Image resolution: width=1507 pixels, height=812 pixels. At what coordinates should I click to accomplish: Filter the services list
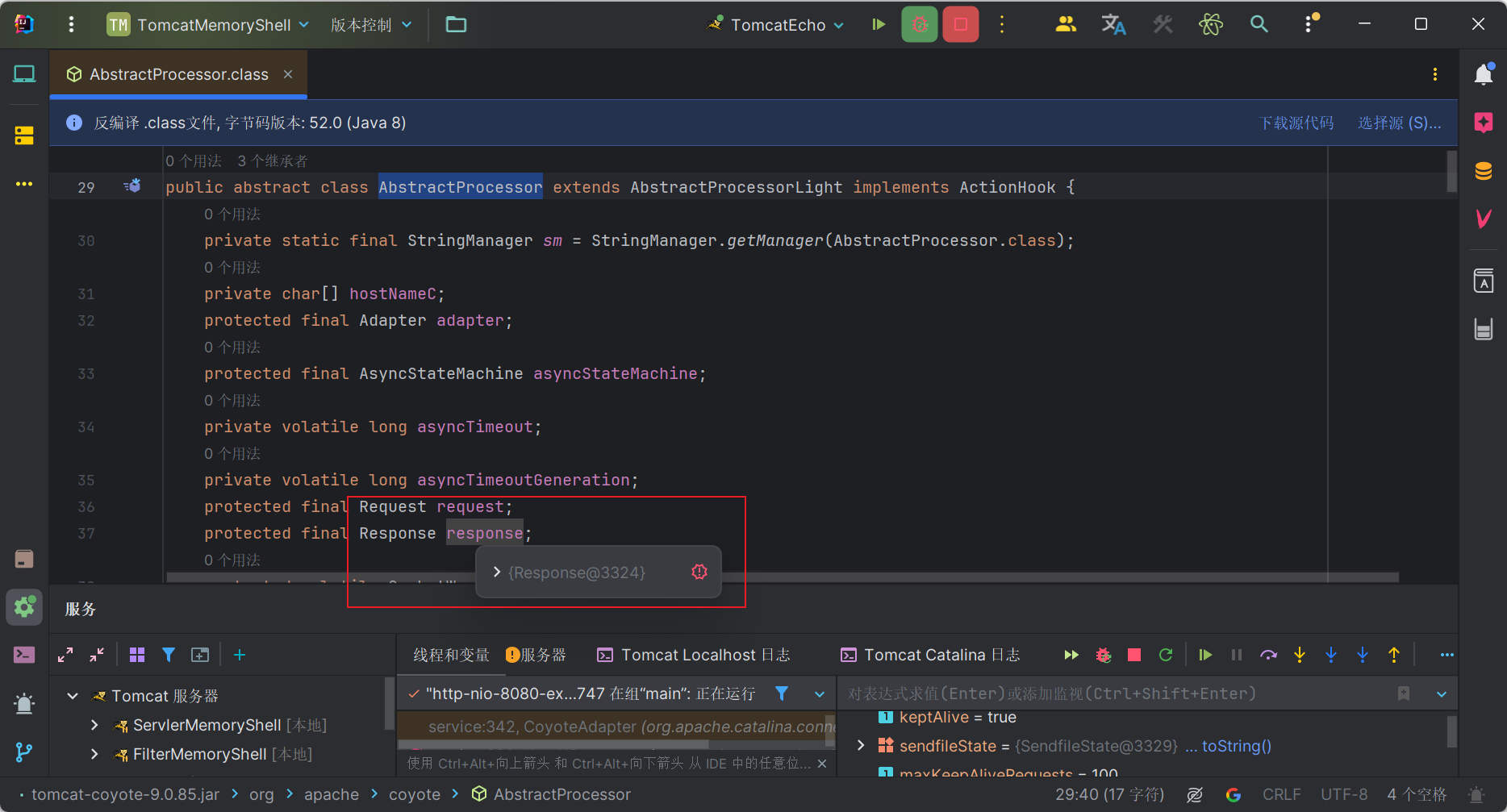pos(169,655)
